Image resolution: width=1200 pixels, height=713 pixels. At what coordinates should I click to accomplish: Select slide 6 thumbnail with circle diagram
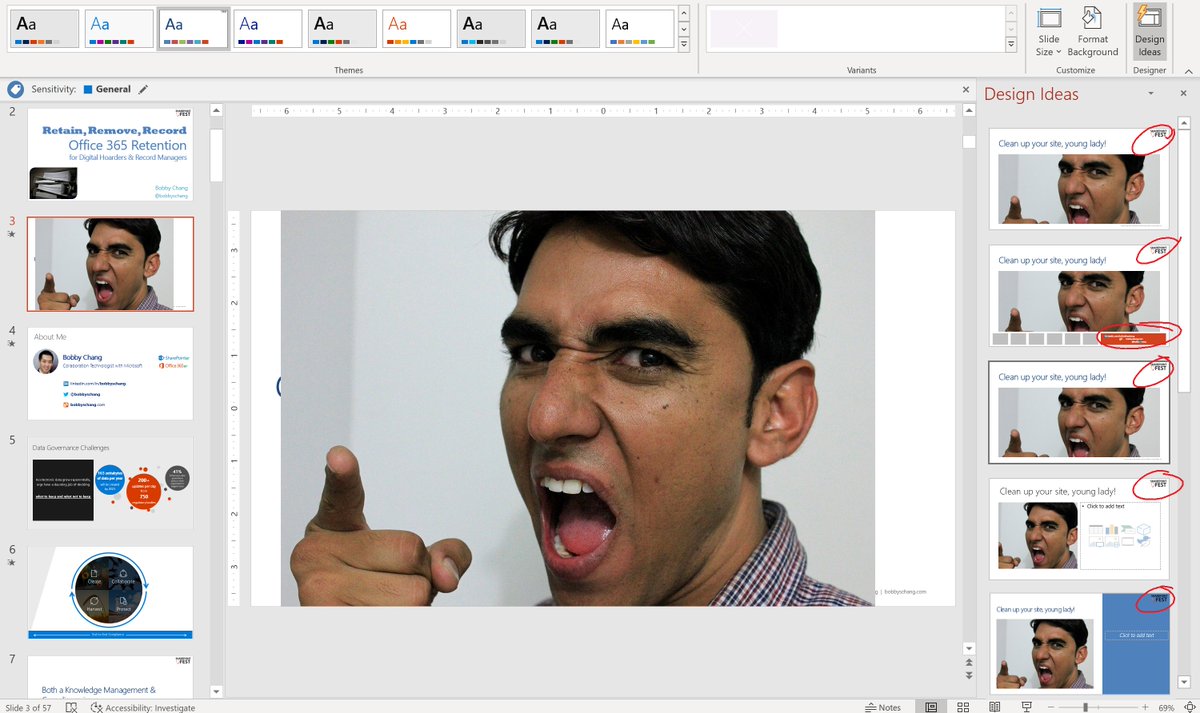click(x=110, y=593)
